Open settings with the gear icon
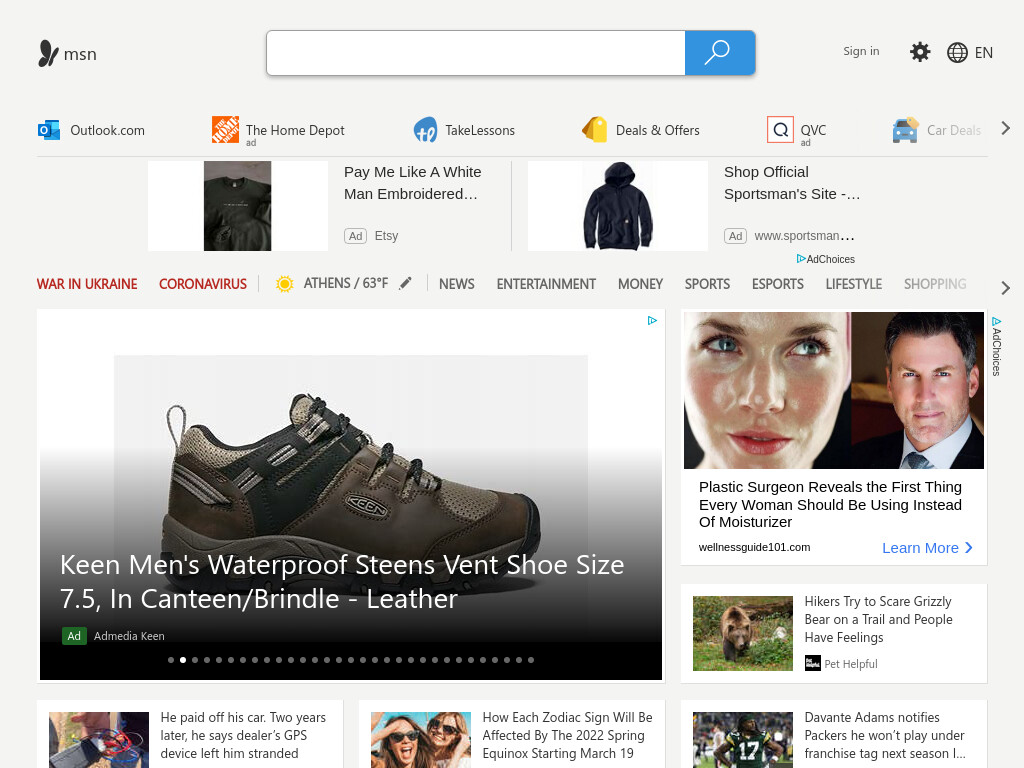 pyautogui.click(x=920, y=52)
